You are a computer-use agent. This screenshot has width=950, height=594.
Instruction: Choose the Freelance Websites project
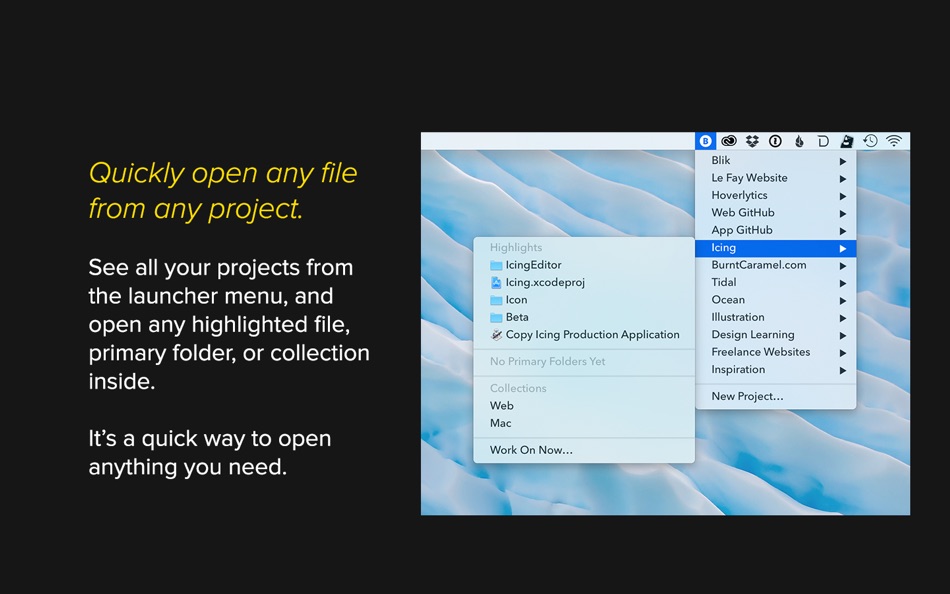pos(776,352)
